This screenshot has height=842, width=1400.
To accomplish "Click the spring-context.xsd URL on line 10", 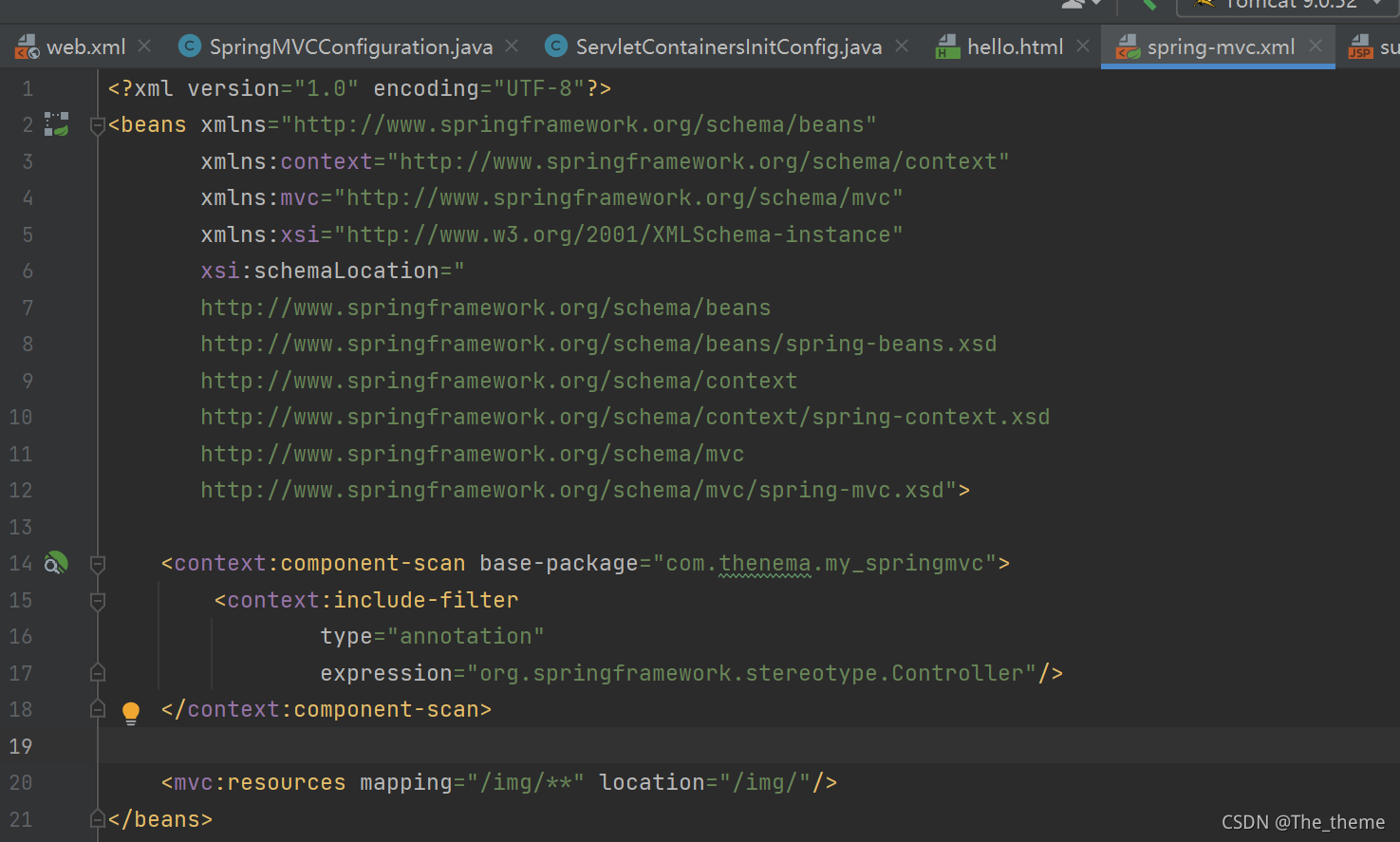I will (625, 417).
